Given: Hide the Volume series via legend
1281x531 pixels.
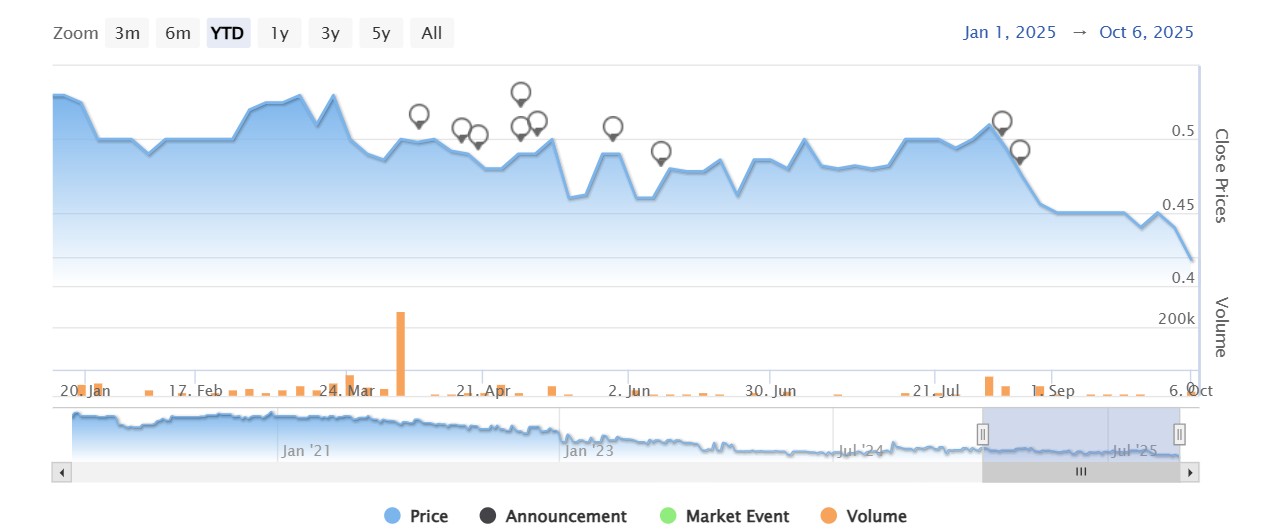Looking at the screenshot, I should pyautogui.click(x=863, y=516).
